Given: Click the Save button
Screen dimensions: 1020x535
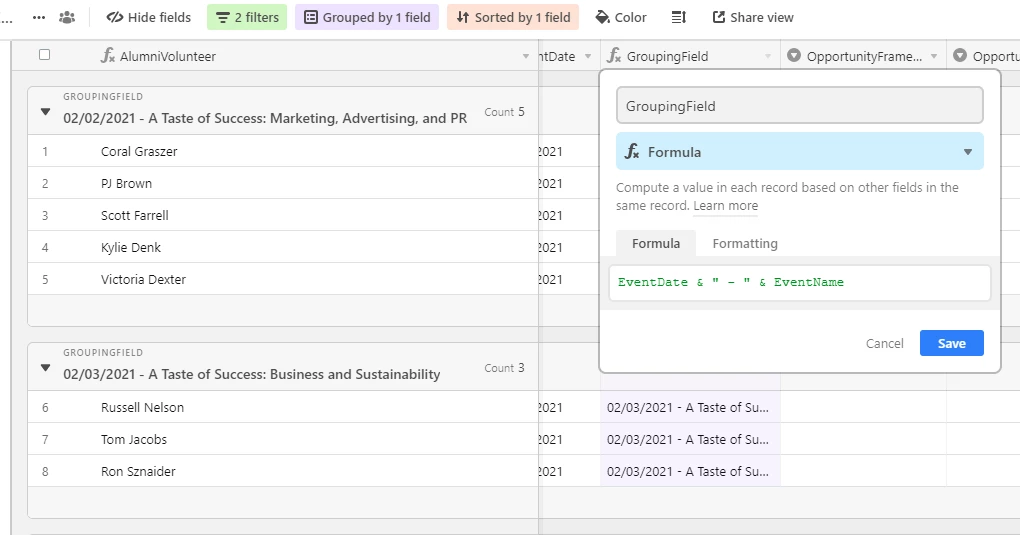Looking at the screenshot, I should point(951,343).
